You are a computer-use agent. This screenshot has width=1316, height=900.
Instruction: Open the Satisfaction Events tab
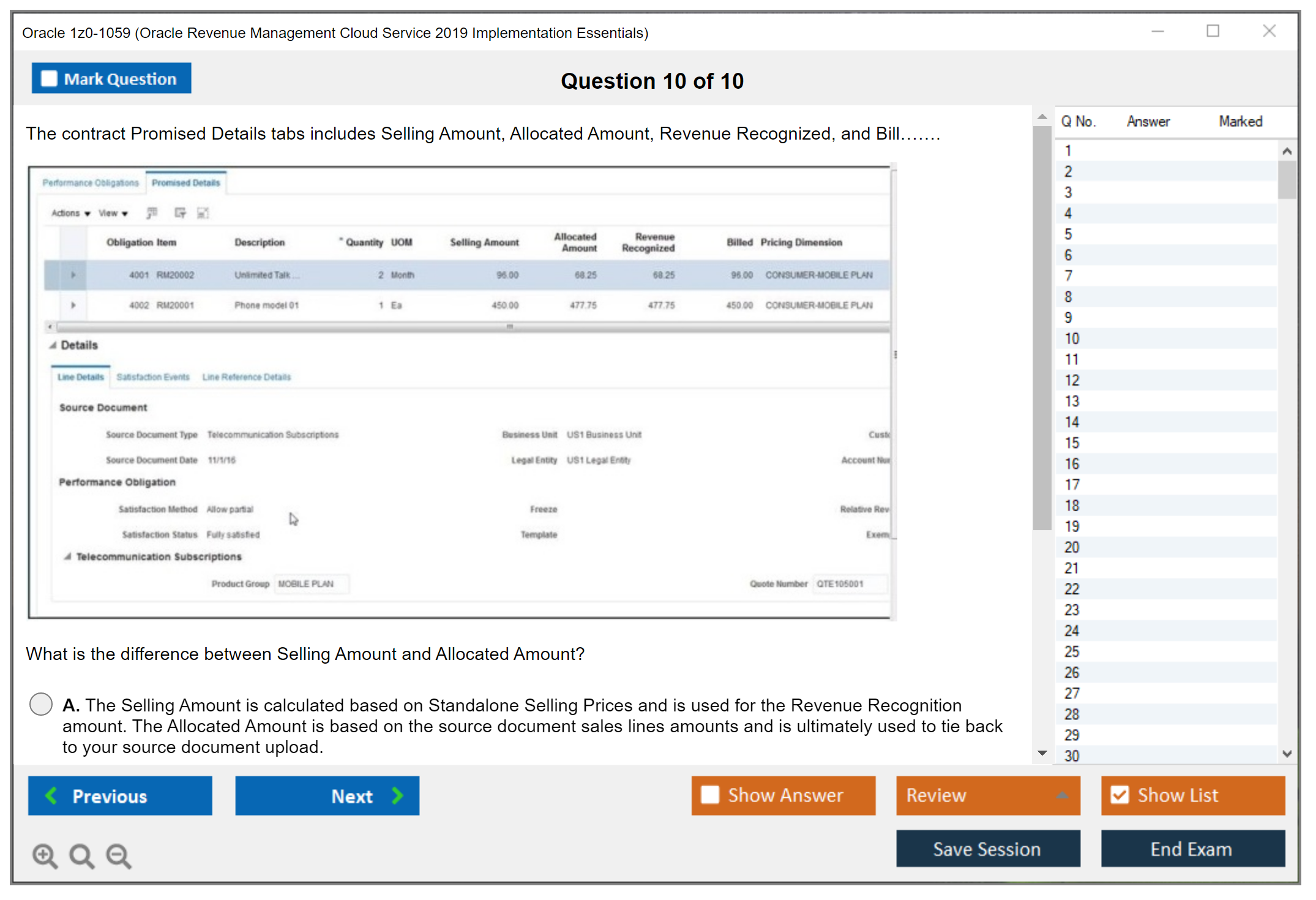(153, 377)
